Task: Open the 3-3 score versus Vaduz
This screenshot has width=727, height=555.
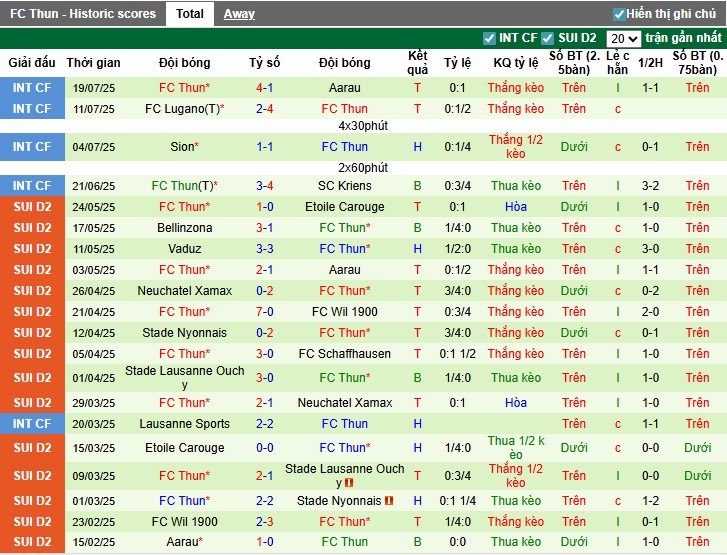Action: tap(264, 249)
